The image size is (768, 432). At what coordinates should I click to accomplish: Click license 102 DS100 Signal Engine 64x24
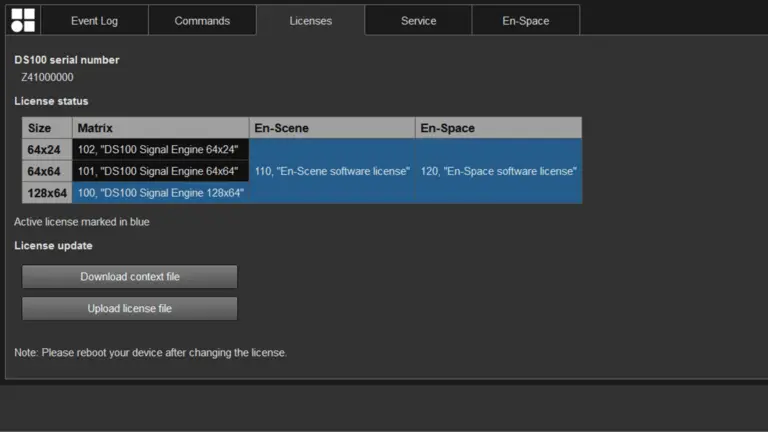pyautogui.click(x=161, y=149)
